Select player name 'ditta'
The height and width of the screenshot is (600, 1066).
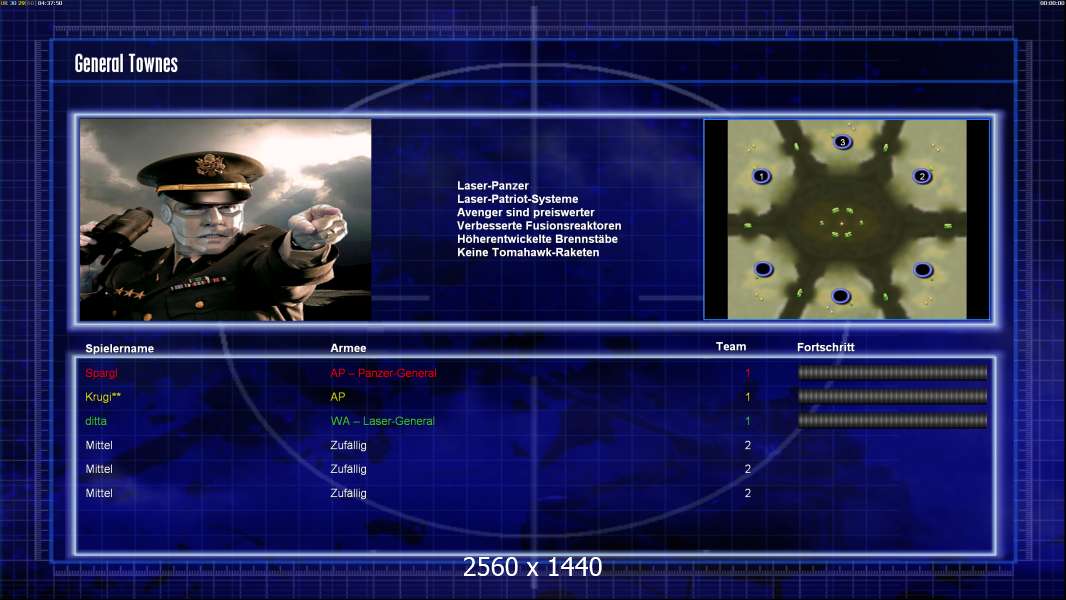pos(96,421)
